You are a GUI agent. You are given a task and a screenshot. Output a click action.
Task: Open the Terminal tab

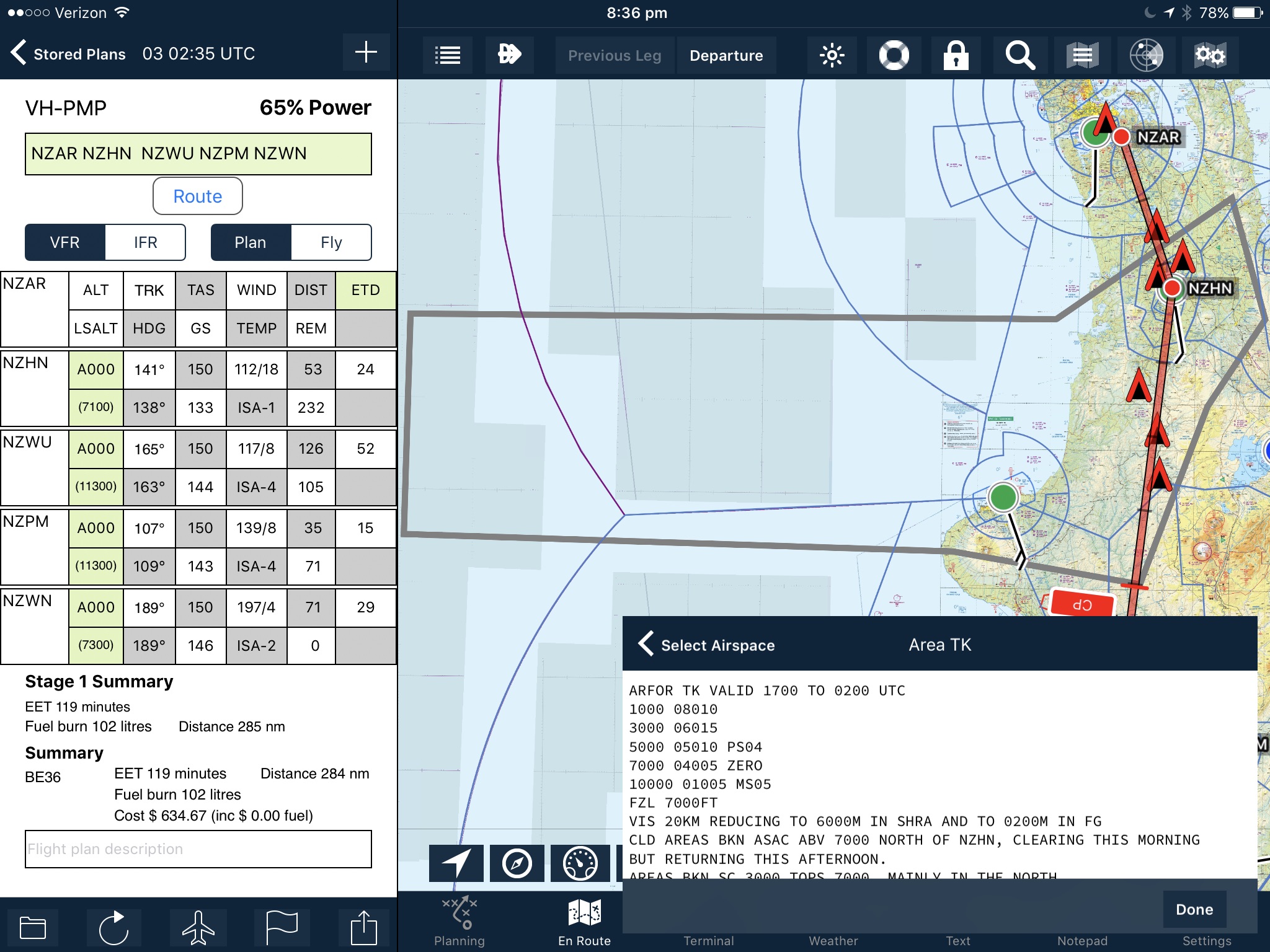709,940
